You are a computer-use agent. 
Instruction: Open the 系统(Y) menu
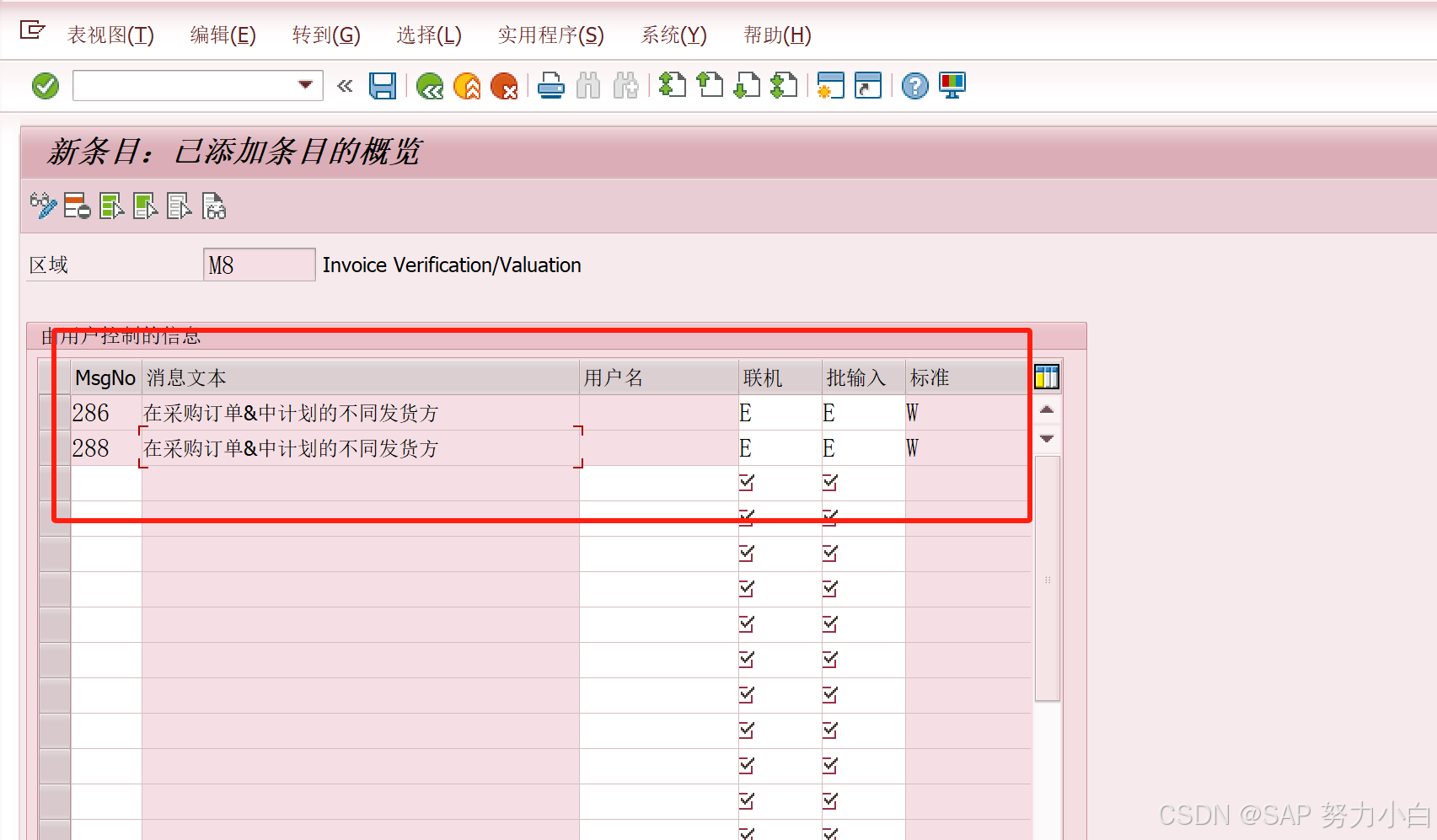click(674, 35)
